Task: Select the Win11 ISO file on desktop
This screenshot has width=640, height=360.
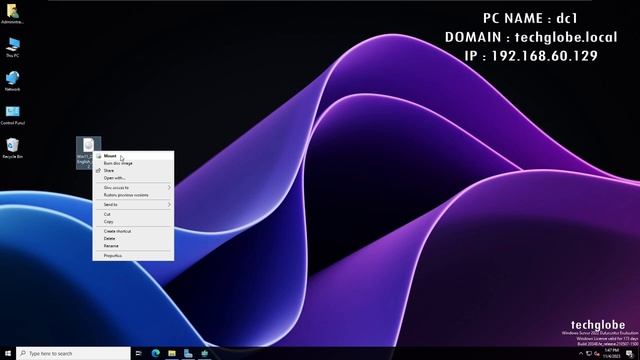Action: point(88,152)
